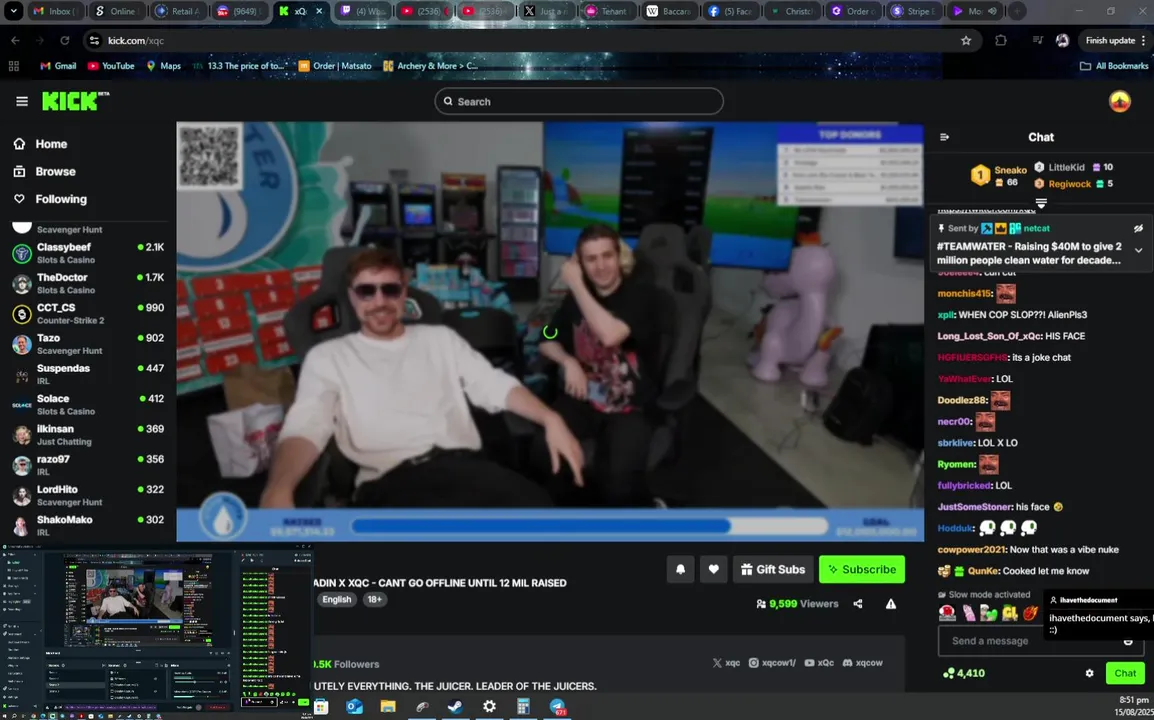1154x720 pixels.
Task: Click the Gift Subs button
Action: coord(773,569)
